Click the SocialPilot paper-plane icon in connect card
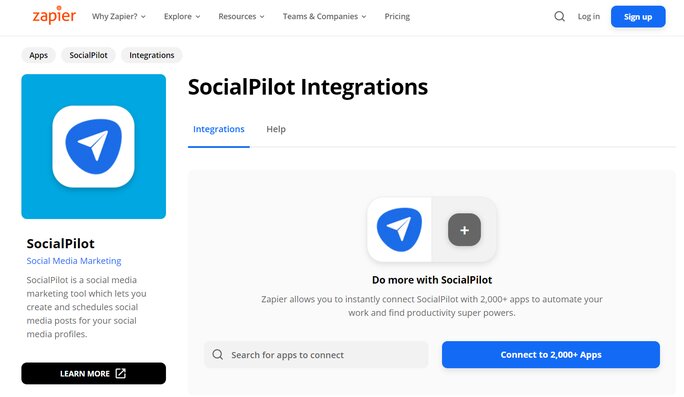The height and width of the screenshot is (397, 684). point(399,229)
